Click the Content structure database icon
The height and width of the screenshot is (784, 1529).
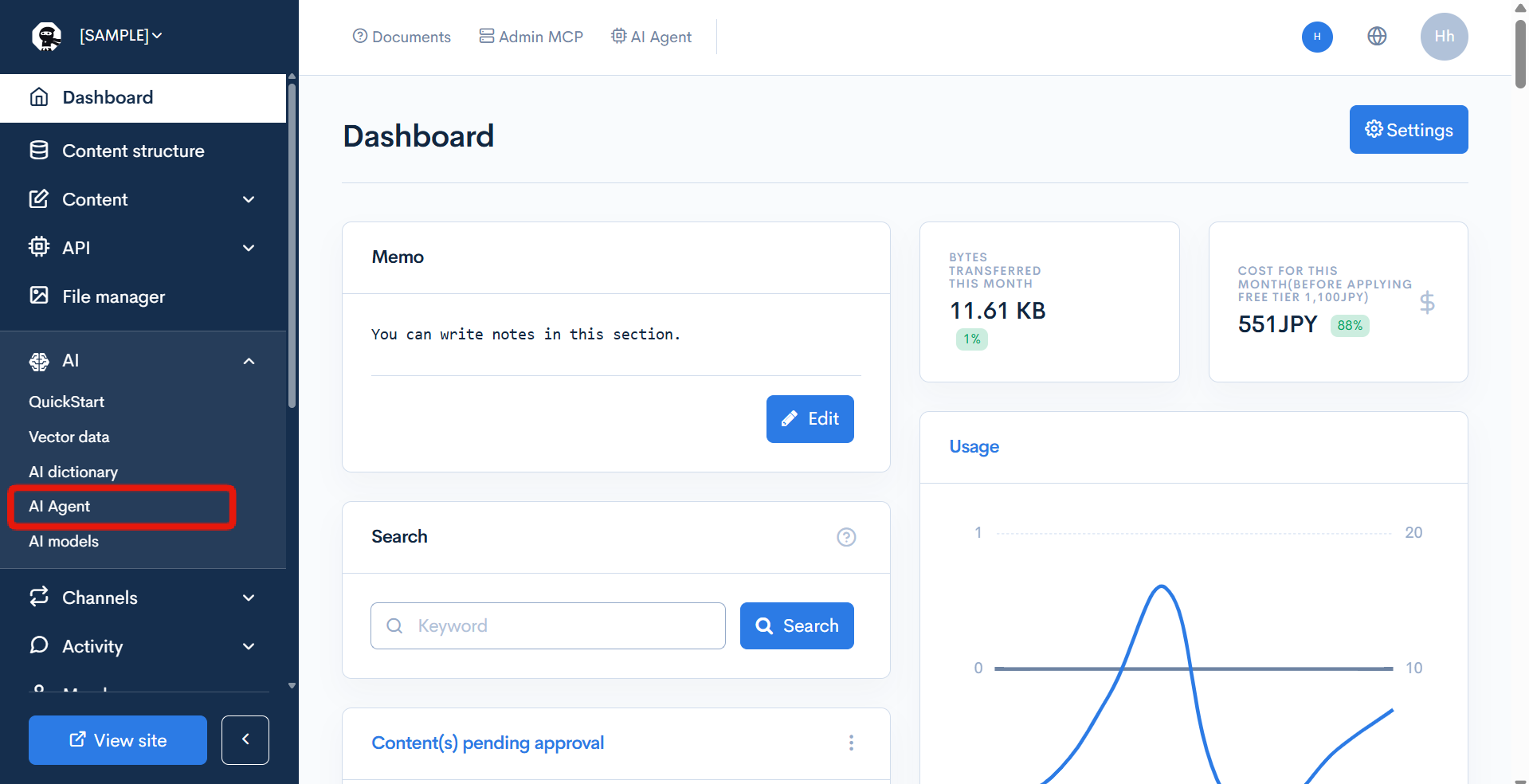point(39,151)
